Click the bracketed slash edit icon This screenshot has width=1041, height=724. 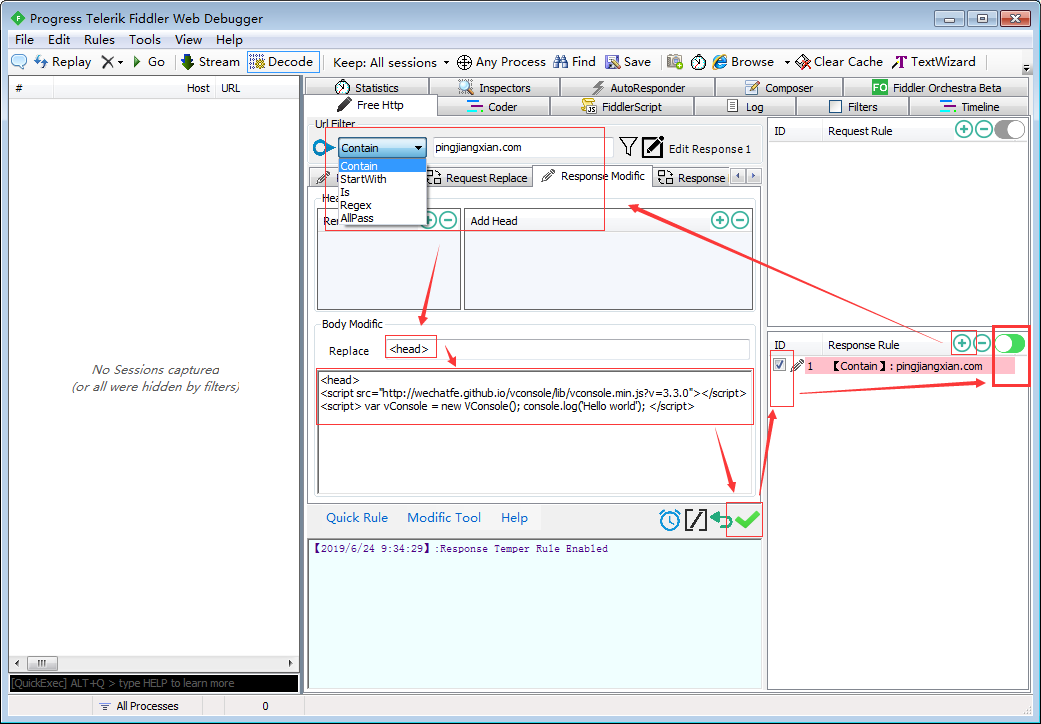696,520
